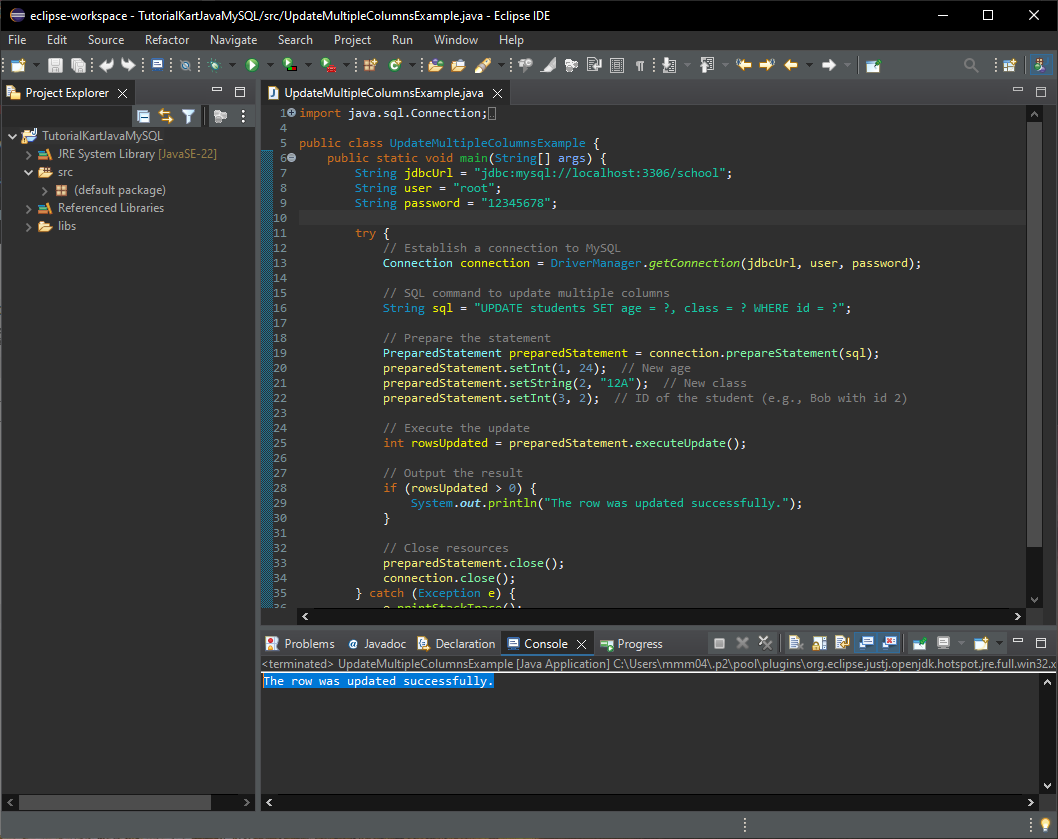The image size is (1058, 839).
Task: Select the libs folder in Project Explorer
Action: [66, 226]
